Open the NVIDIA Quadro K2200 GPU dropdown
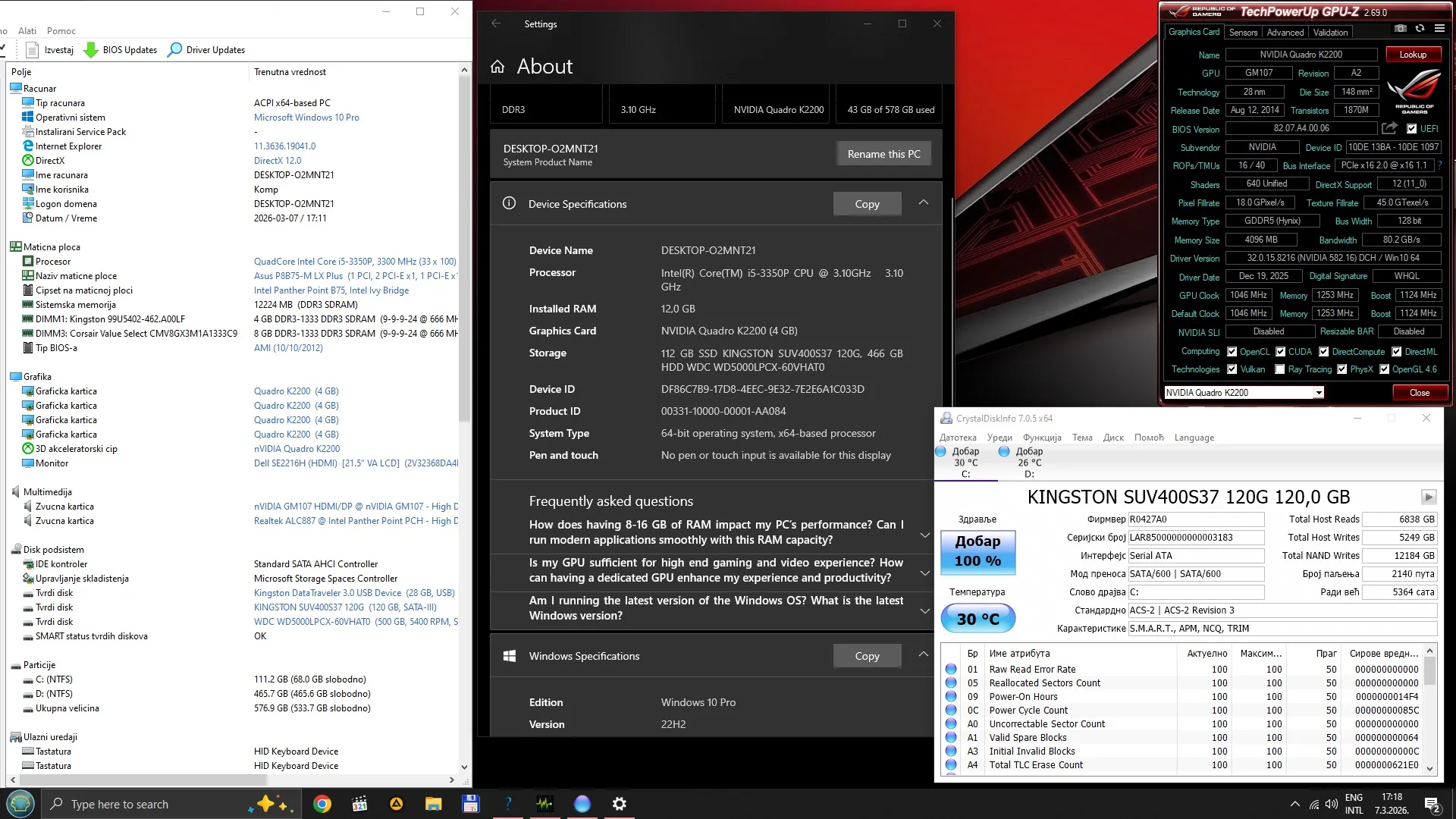This screenshot has height=819, width=1456. tap(1319, 393)
